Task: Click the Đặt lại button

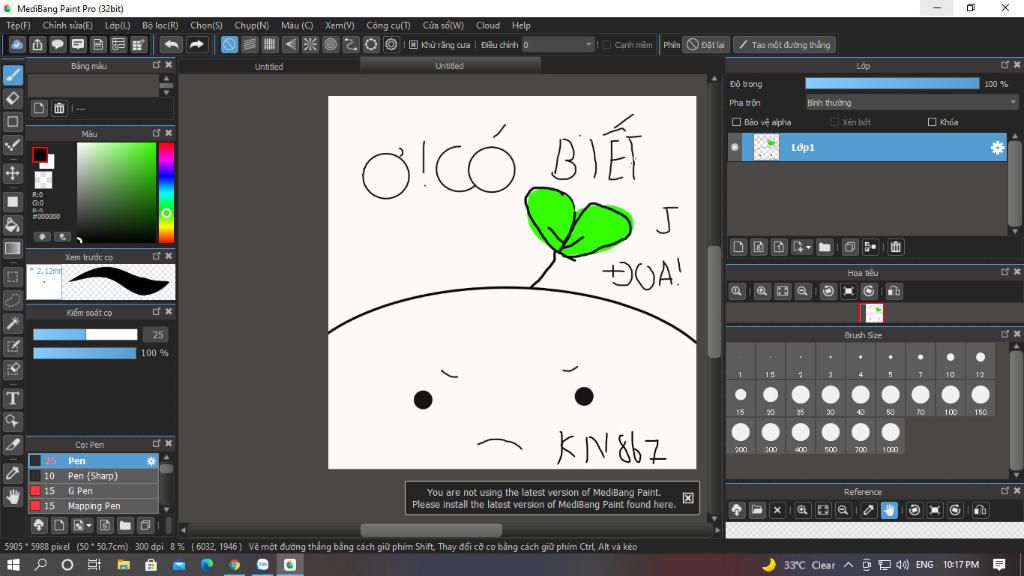Action: pyautogui.click(x=705, y=44)
